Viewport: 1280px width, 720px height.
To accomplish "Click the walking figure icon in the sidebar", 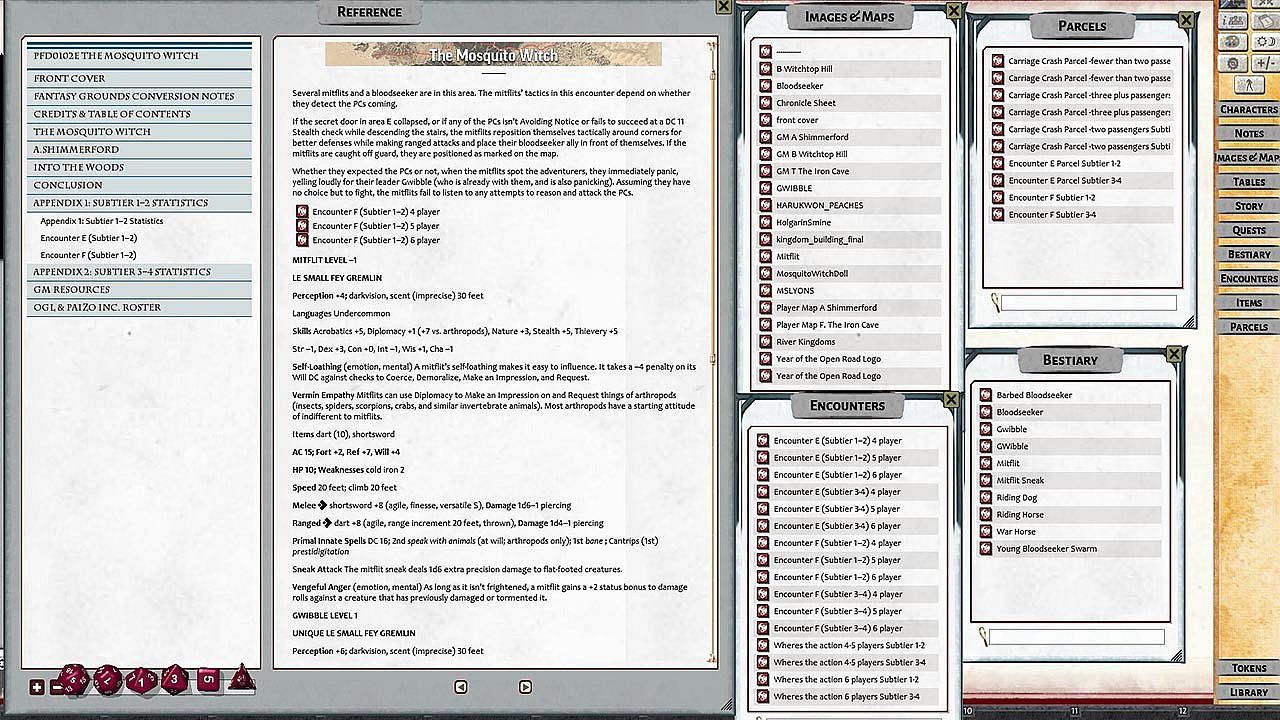I will pos(1249,85).
